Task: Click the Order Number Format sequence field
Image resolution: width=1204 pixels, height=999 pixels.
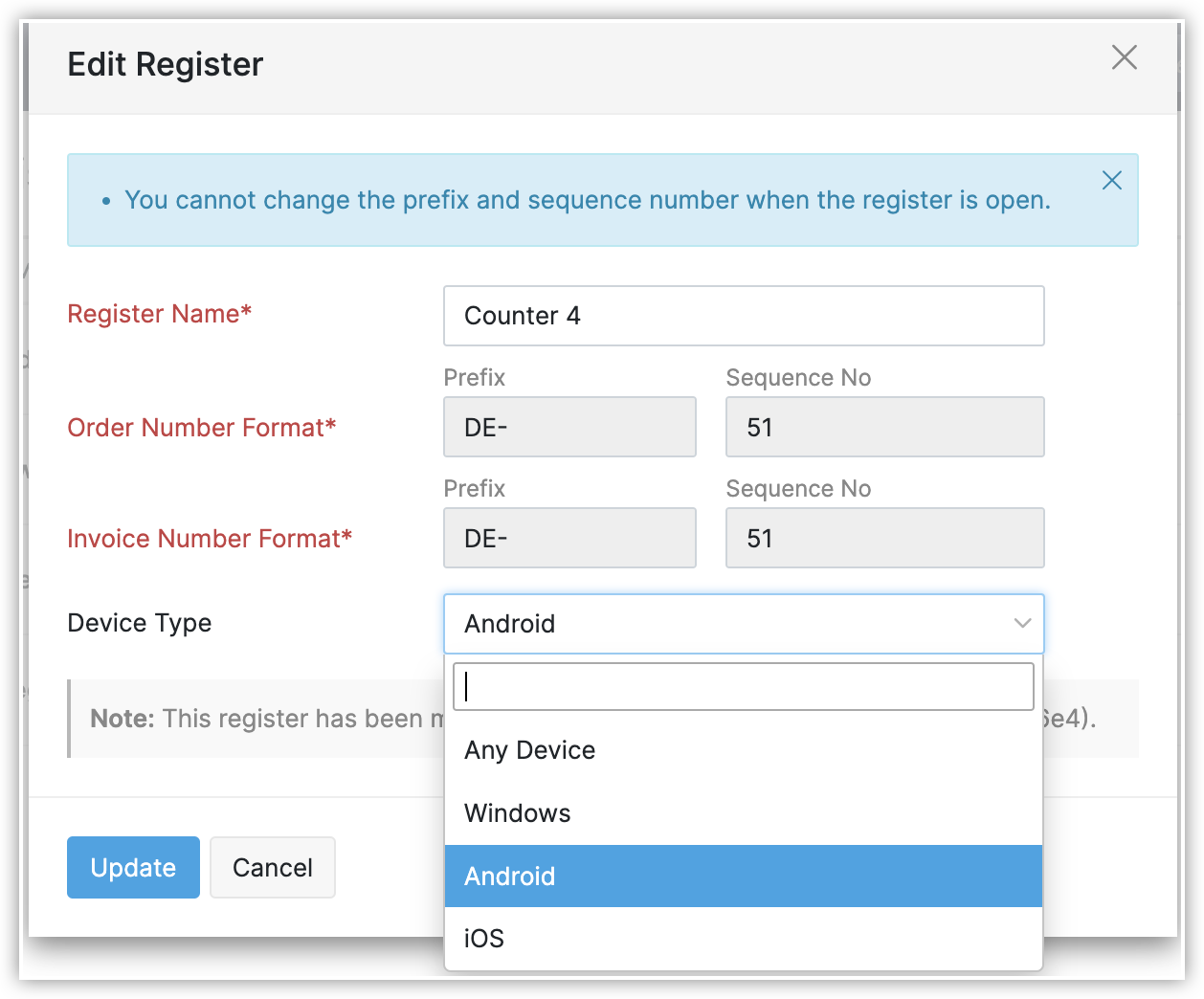Action: coord(884,427)
